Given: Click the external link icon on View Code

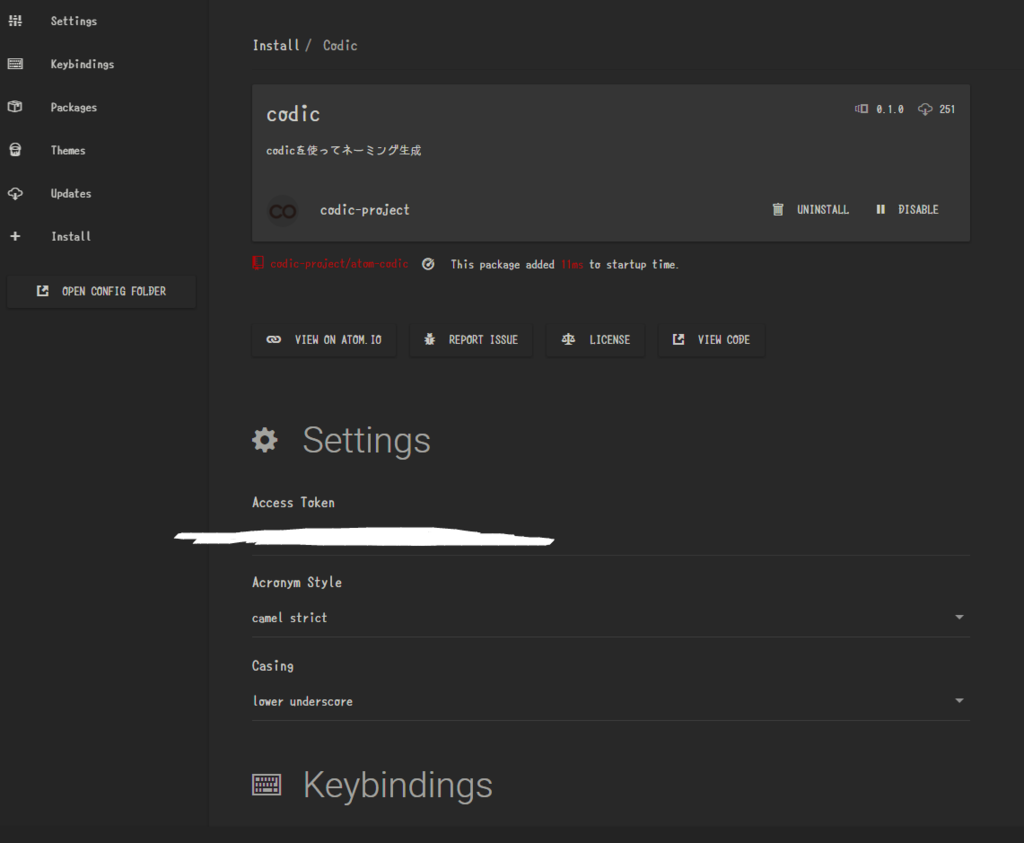Looking at the screenshot, I should coord(679,339).
